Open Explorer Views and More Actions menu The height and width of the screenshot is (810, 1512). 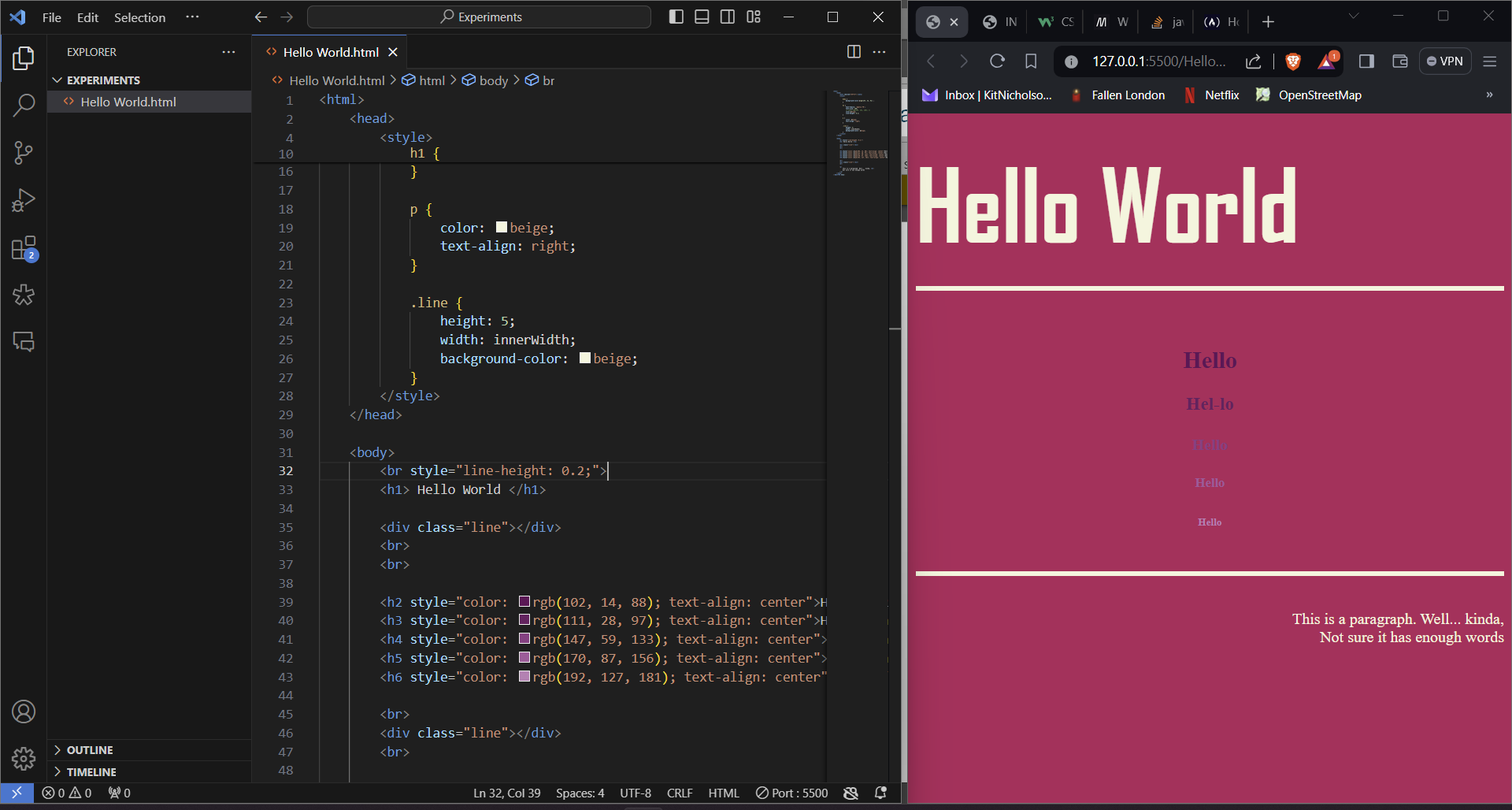tap(228, 52)
